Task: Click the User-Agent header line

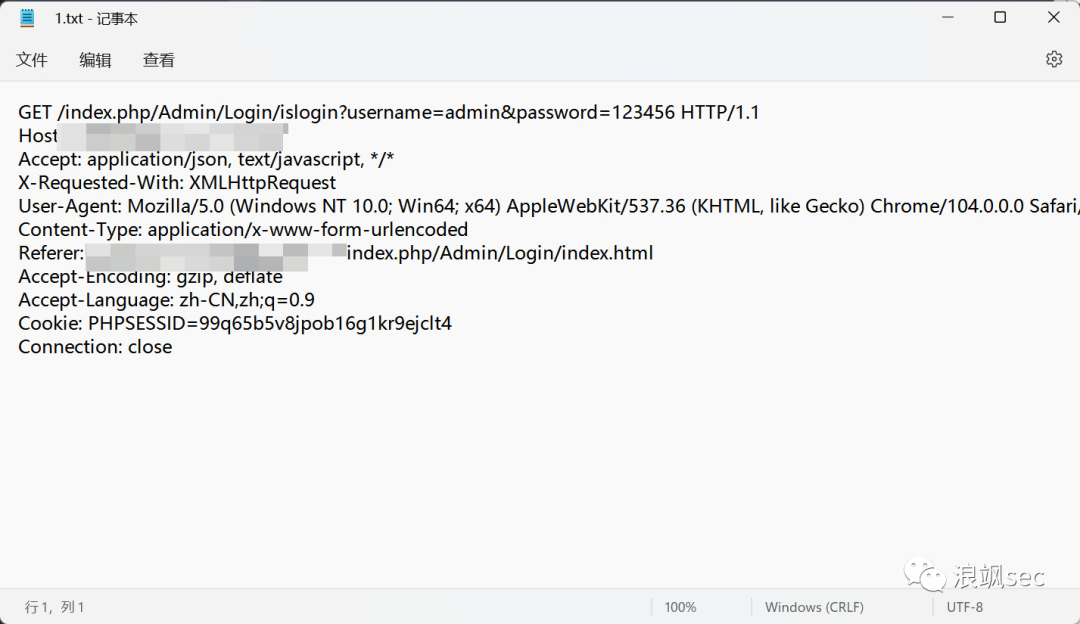Action: [x=548, y=206]
